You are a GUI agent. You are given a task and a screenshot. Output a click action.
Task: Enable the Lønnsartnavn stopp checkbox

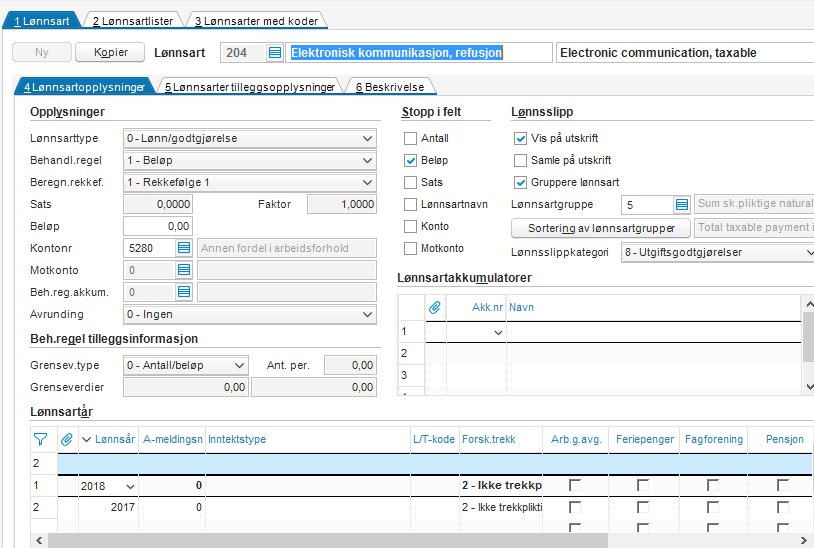tap(410, 204)
